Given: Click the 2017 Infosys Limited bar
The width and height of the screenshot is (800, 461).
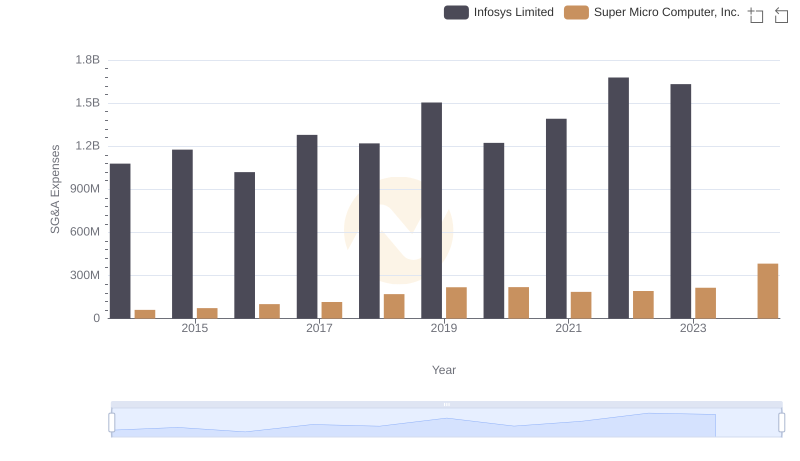Looking at the screenshot, I should [307, 226].
